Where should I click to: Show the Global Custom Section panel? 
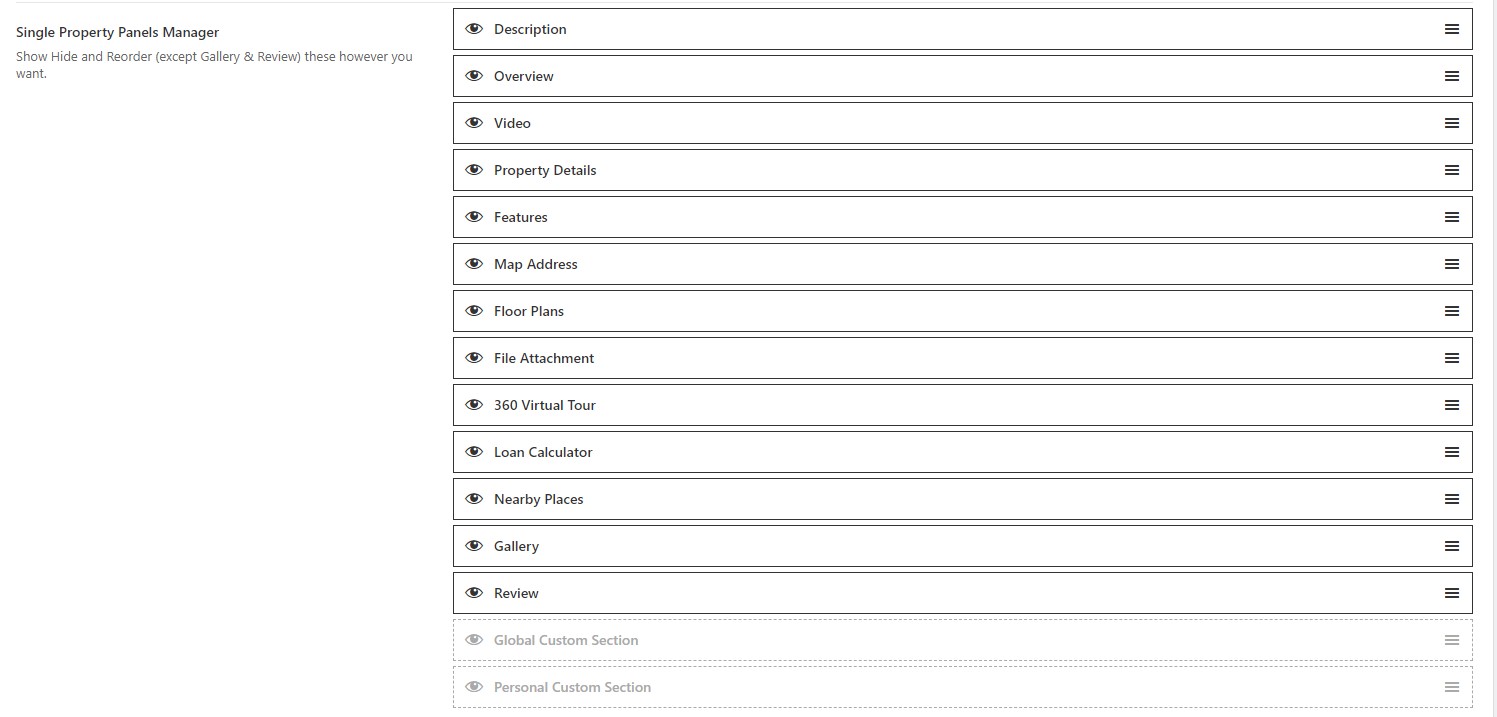(474, 640)
